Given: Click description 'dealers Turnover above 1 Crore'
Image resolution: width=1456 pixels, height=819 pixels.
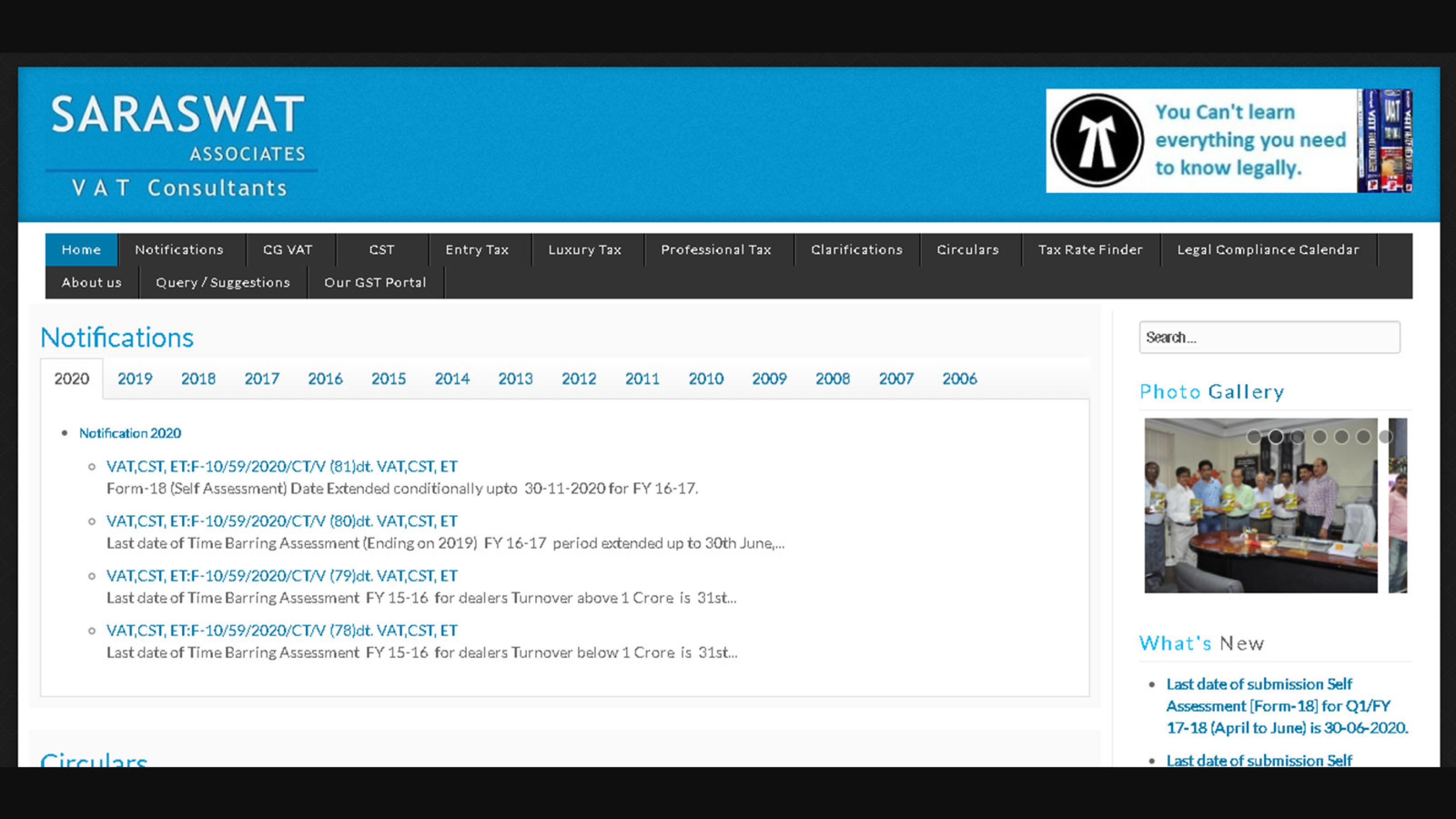Looking at the screenshot, I should (x=566, y=598).
